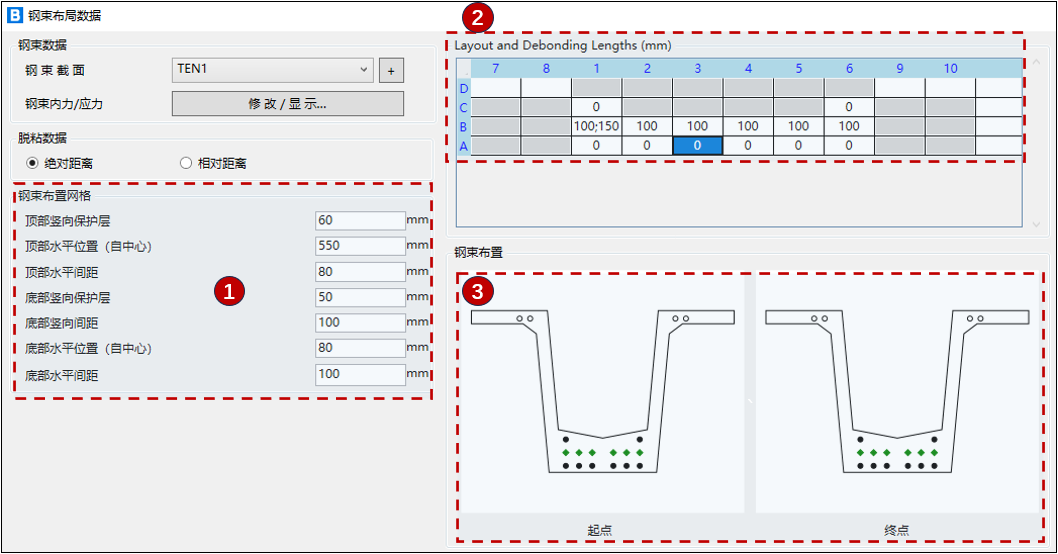The height and width of the screenshot is (554, 1058).
Task: Select the 相对距离 radio button
Action: [186, 163]
